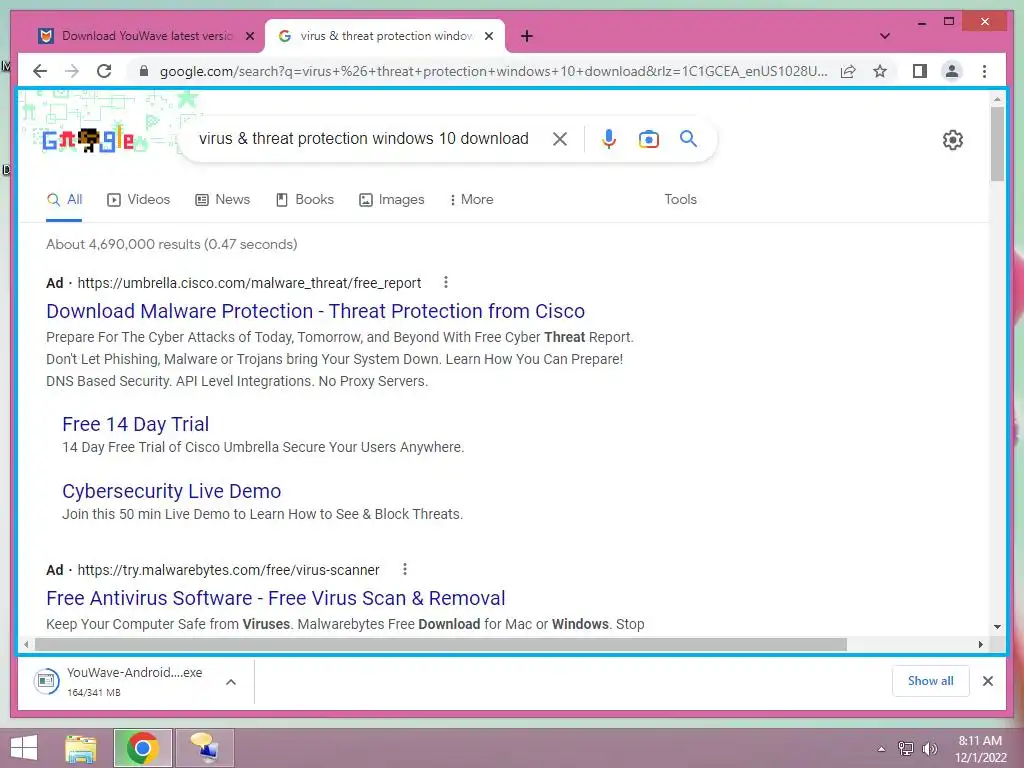
Task: Click the horizontal scrollbar thumb
Action: pos(441,645)
